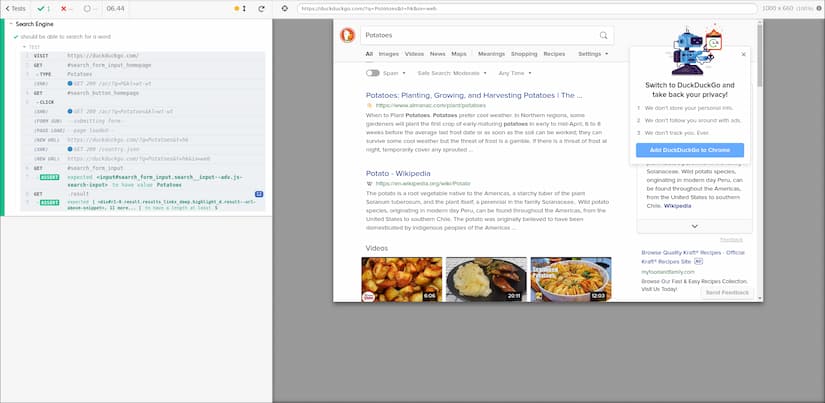Switch to the News tab

click(438, 54)
